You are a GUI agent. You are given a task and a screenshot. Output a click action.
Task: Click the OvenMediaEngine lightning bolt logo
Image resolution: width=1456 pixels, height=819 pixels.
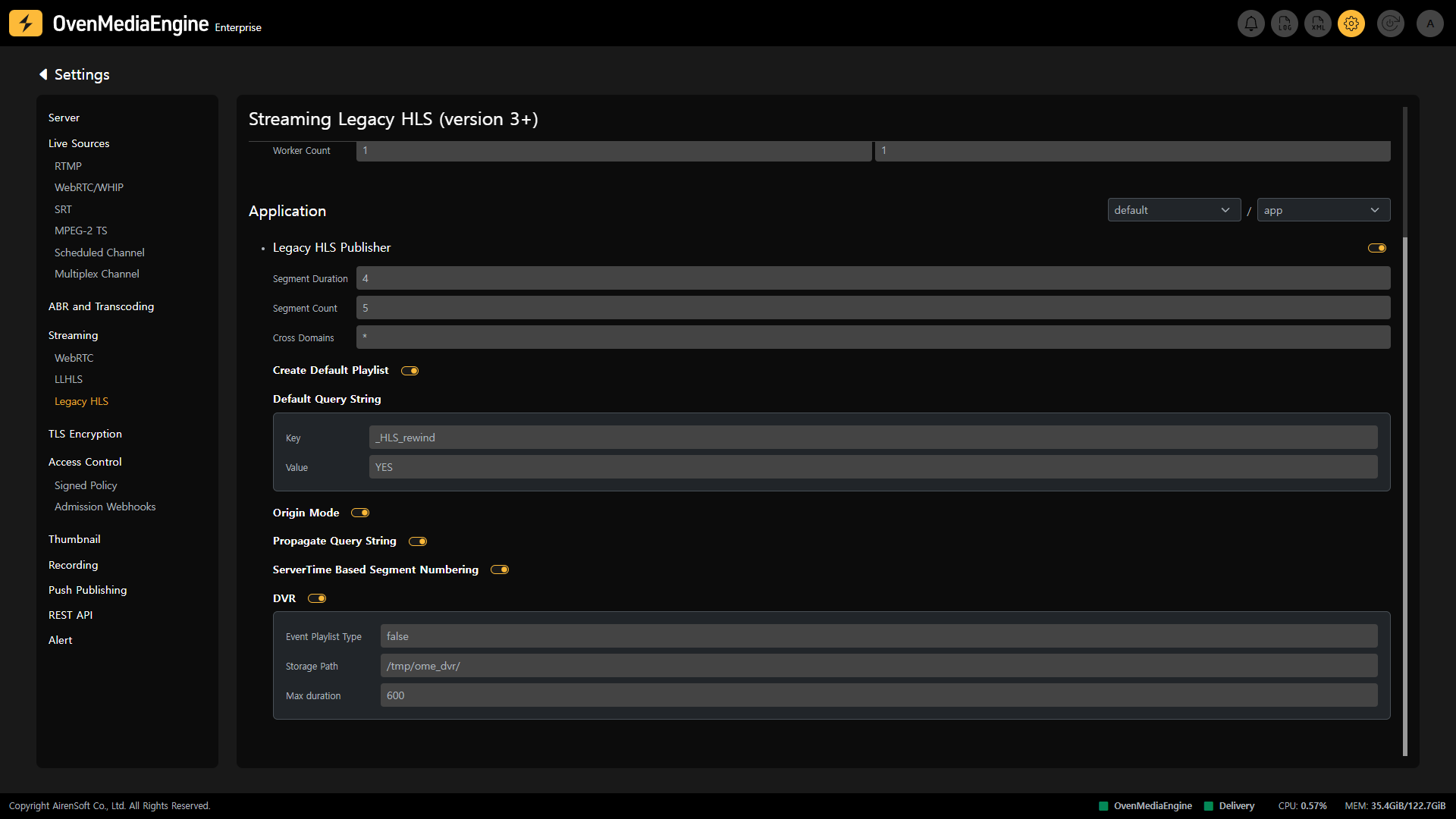click(x=26, y=24)
